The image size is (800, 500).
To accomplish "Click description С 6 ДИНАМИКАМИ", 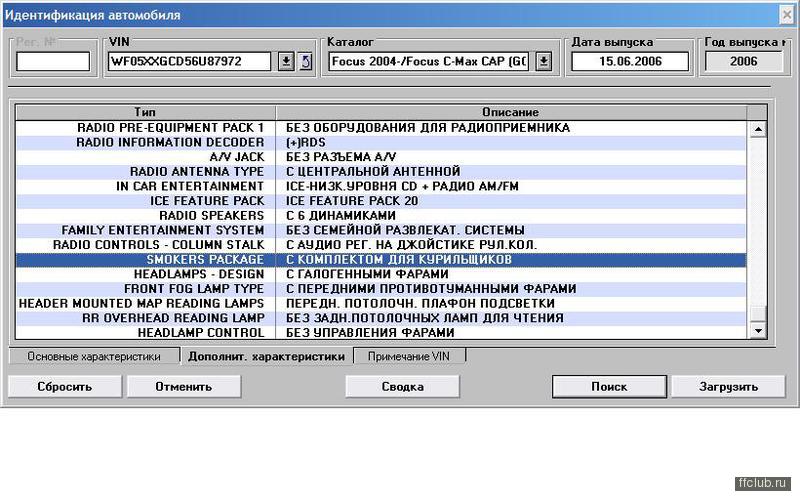I will pyautogui.click(x=341, y=216).
